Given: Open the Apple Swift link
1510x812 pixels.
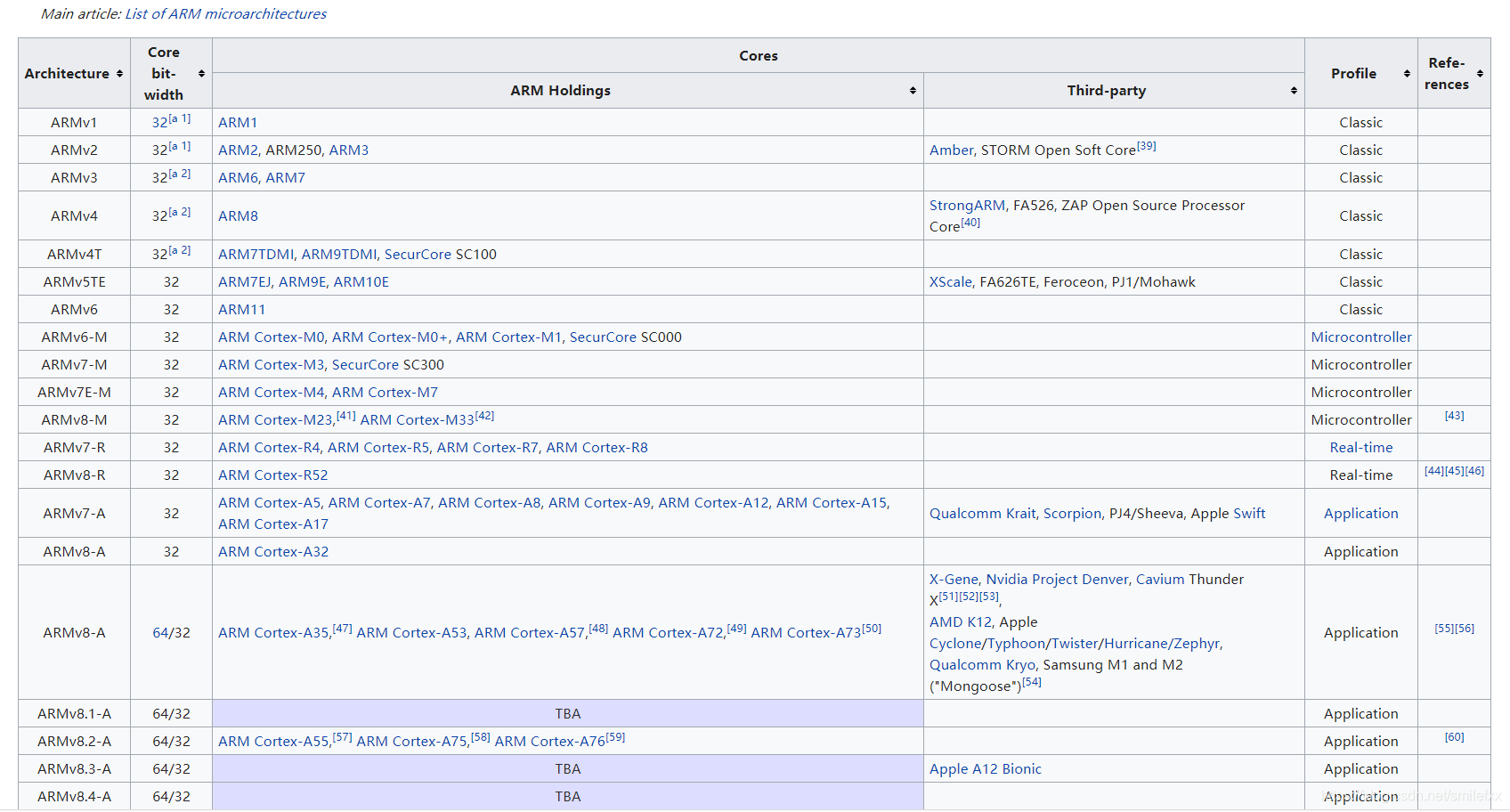Looking at the screenshot, I should pyautogui.click(x=1249, y=514).
